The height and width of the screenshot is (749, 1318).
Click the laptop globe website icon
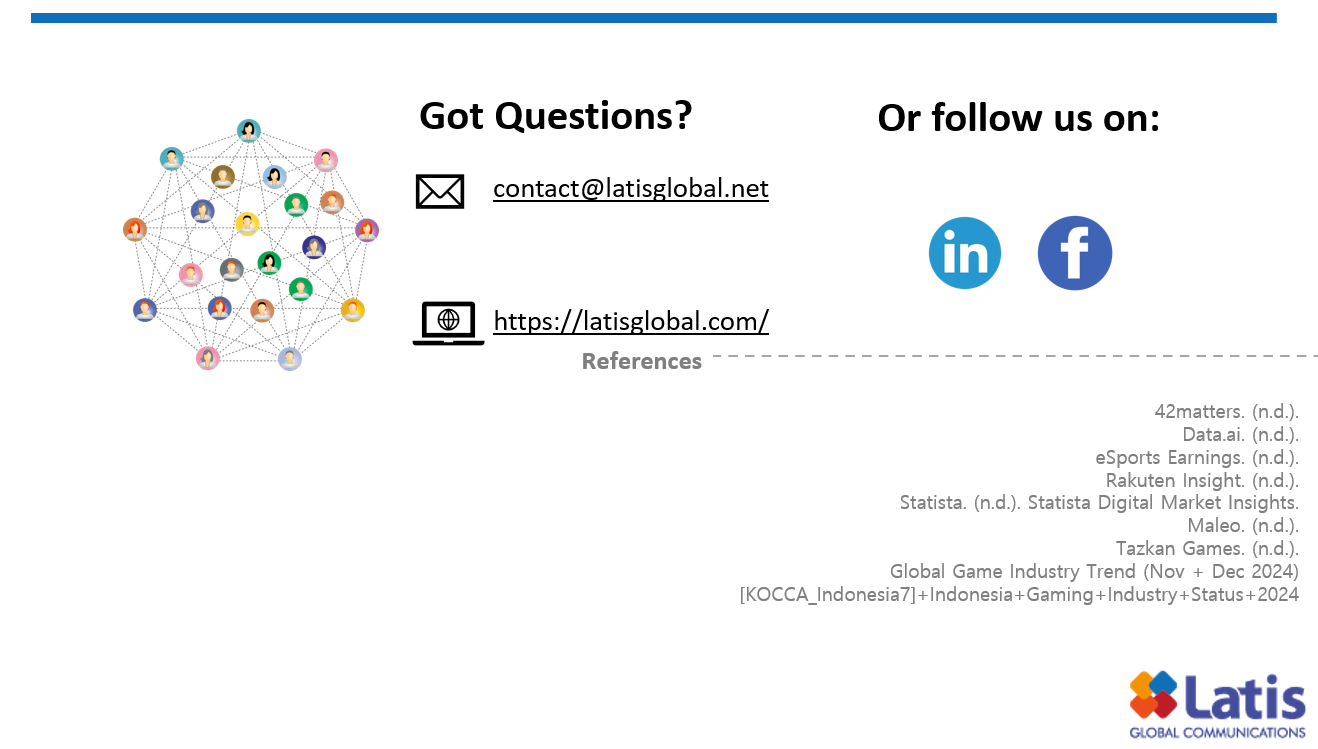(x=448, y=323)
